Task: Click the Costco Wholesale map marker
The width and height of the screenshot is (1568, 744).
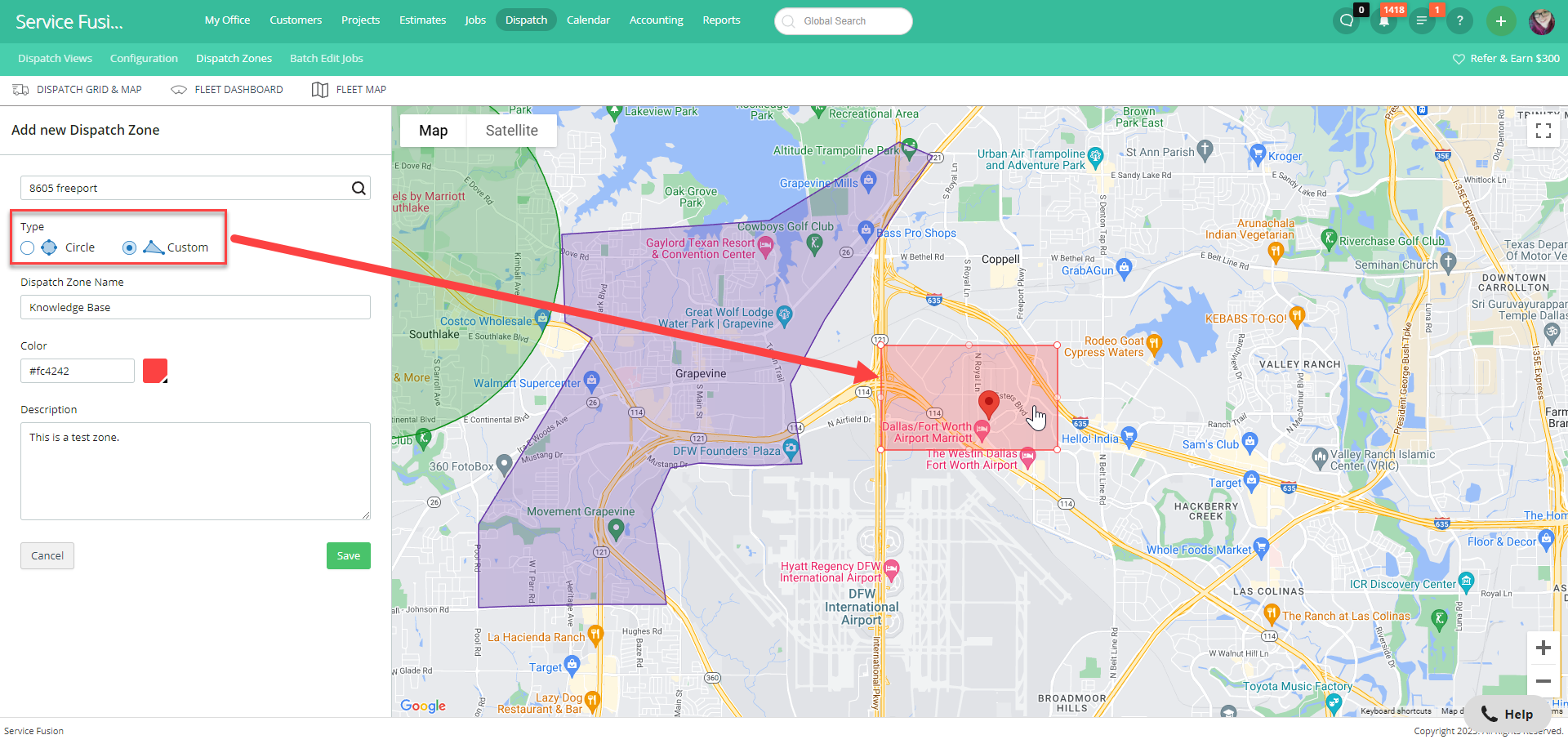Action: tap(541, 318)
